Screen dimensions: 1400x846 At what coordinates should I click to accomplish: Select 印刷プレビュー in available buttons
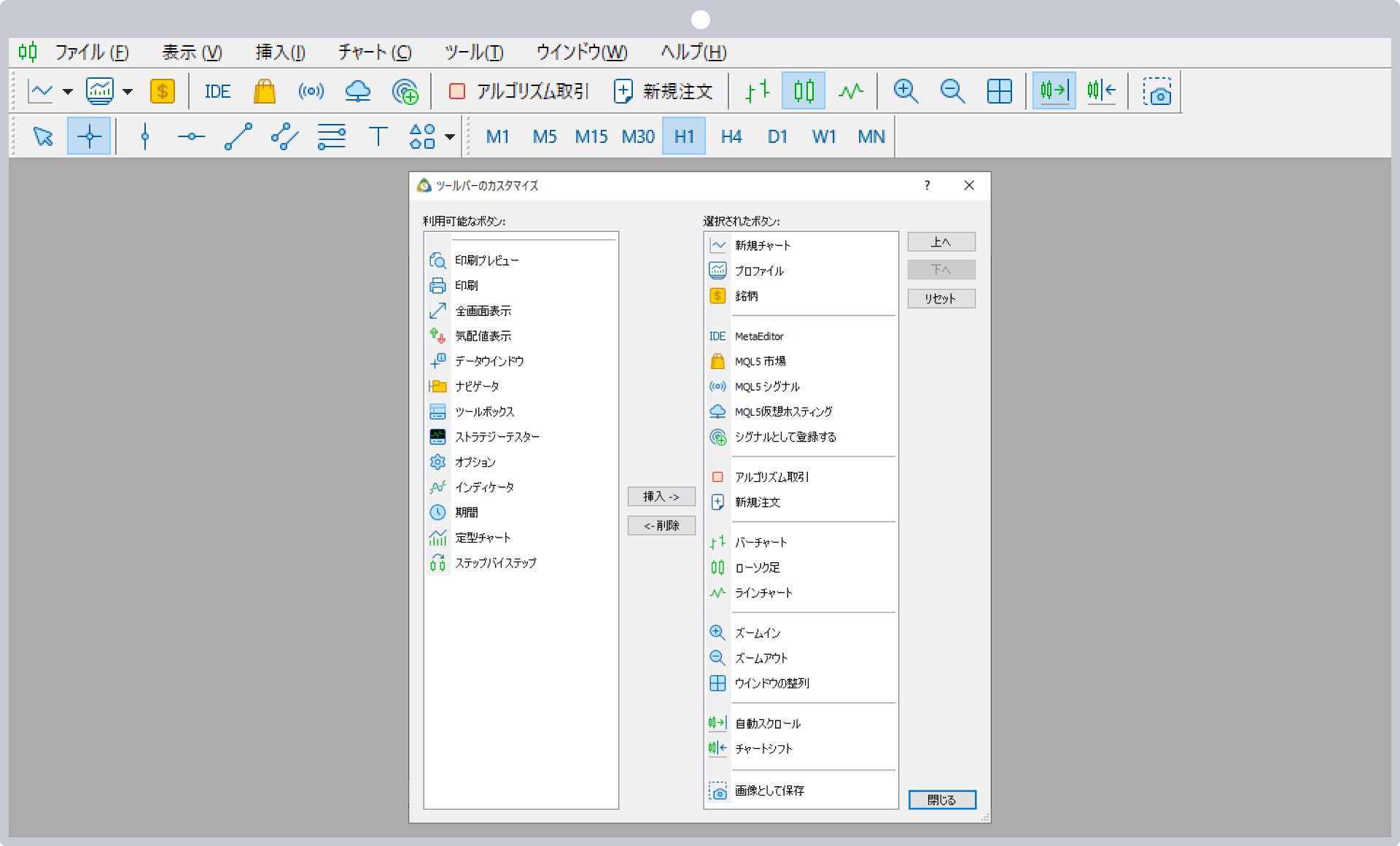(x=521, y=260)
